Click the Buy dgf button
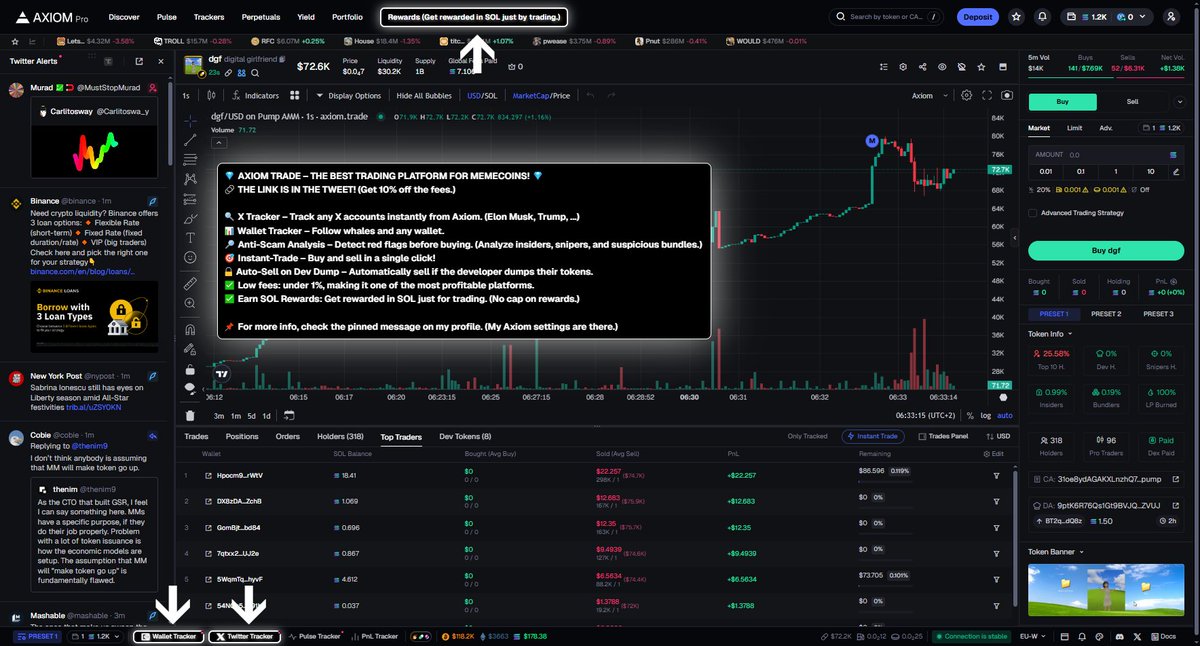1200x646 pixels. [x=1106, y=251]
